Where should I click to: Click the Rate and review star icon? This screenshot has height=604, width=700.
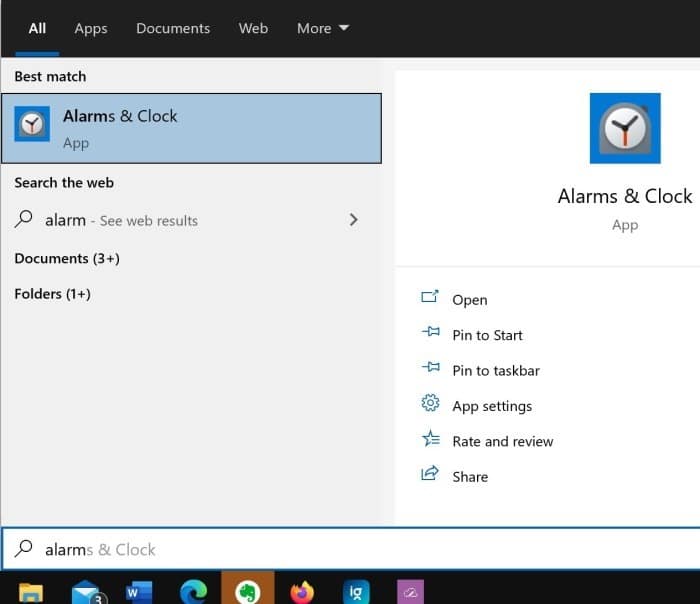[x=431, y=438]
